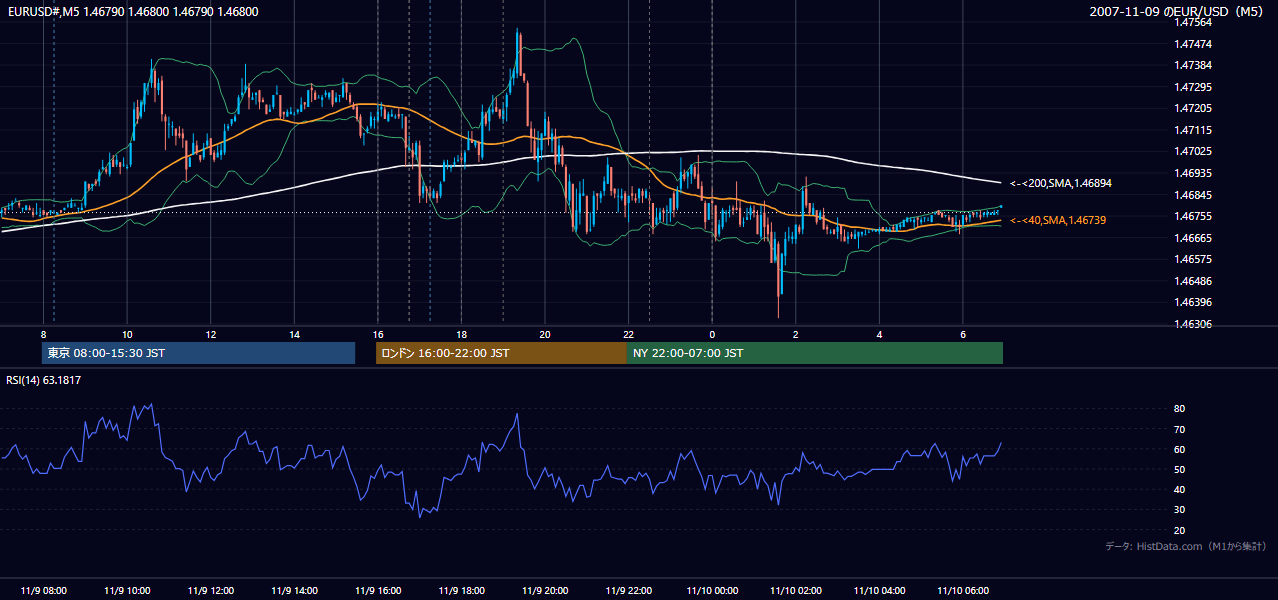
Task: Click the 1.46396 price axis label
Action: coord(1193,302)
